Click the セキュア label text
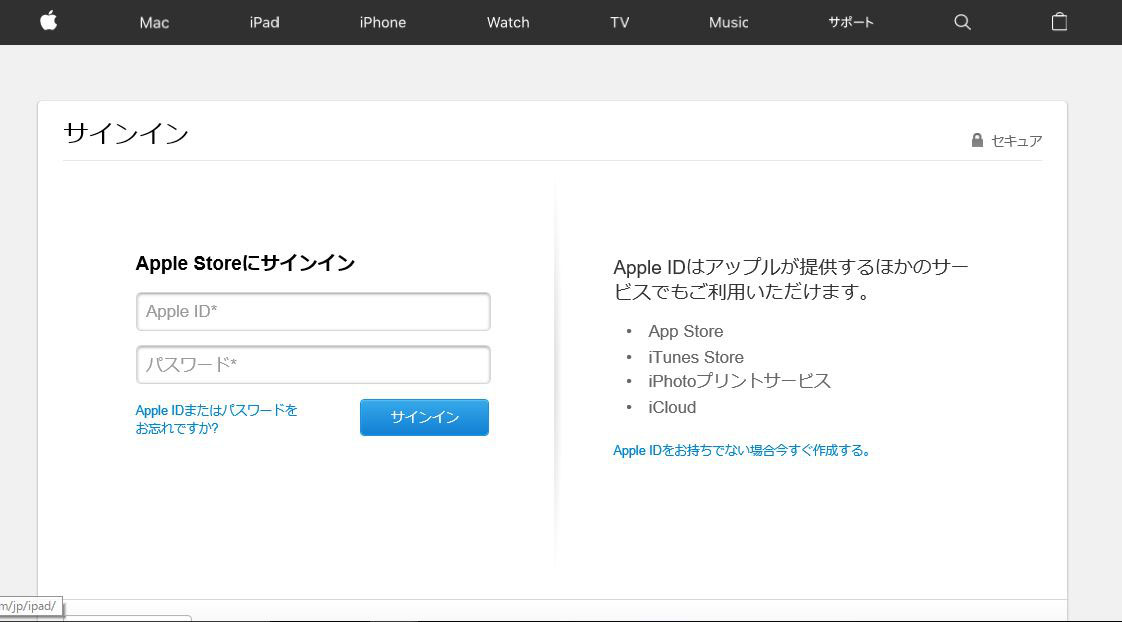The image size is (1122, 622). (x=1016, y=140)
